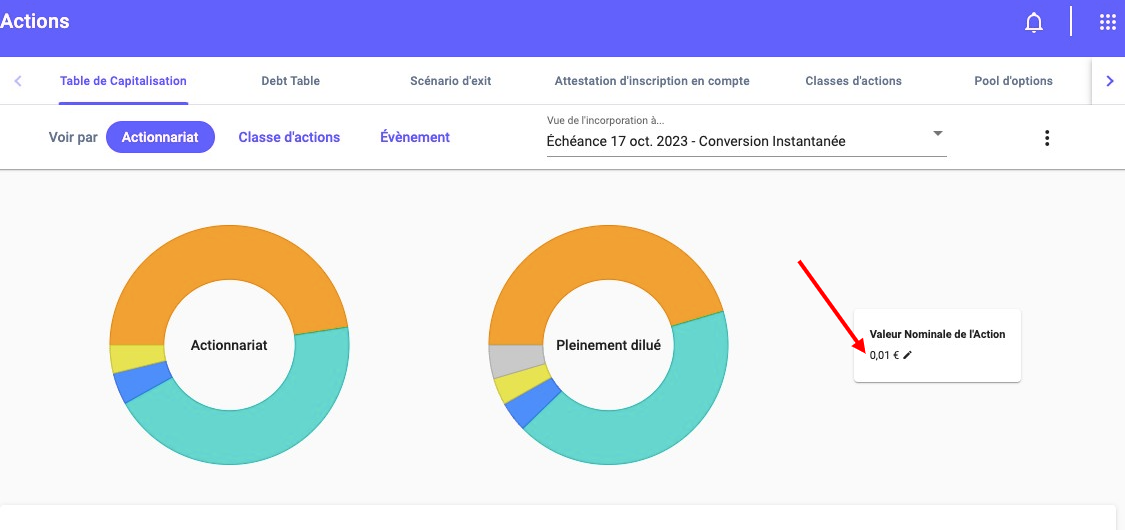Open the notifications bell
Screen dimensions: 1125x530
[x=1034, y=22]
